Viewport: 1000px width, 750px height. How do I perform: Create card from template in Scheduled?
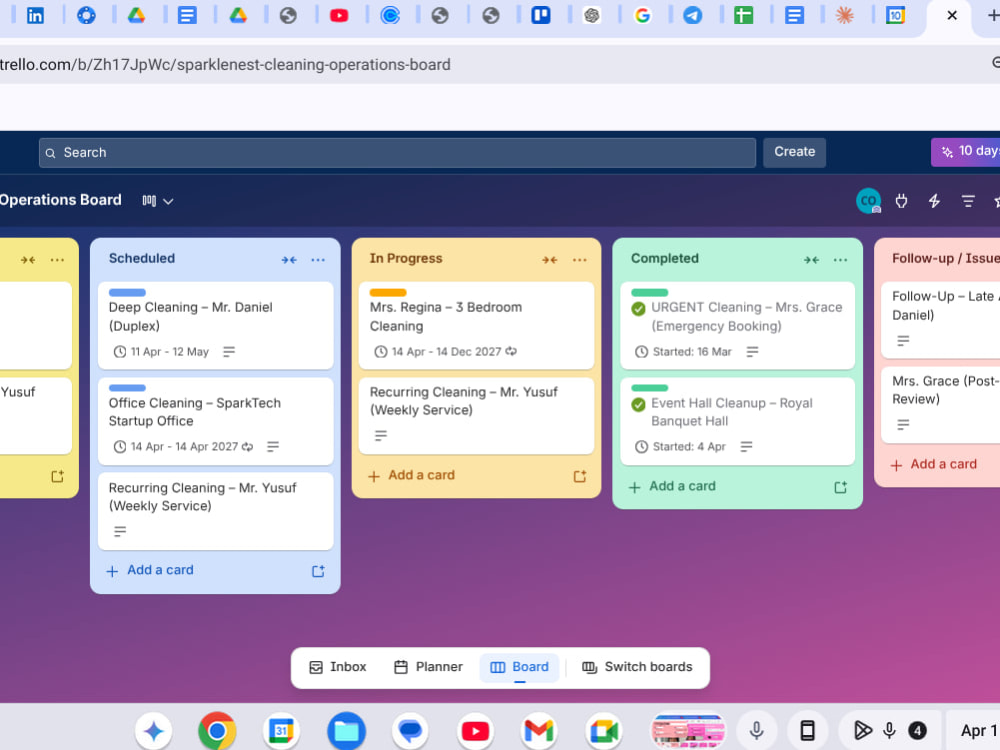tap(318, 571)
